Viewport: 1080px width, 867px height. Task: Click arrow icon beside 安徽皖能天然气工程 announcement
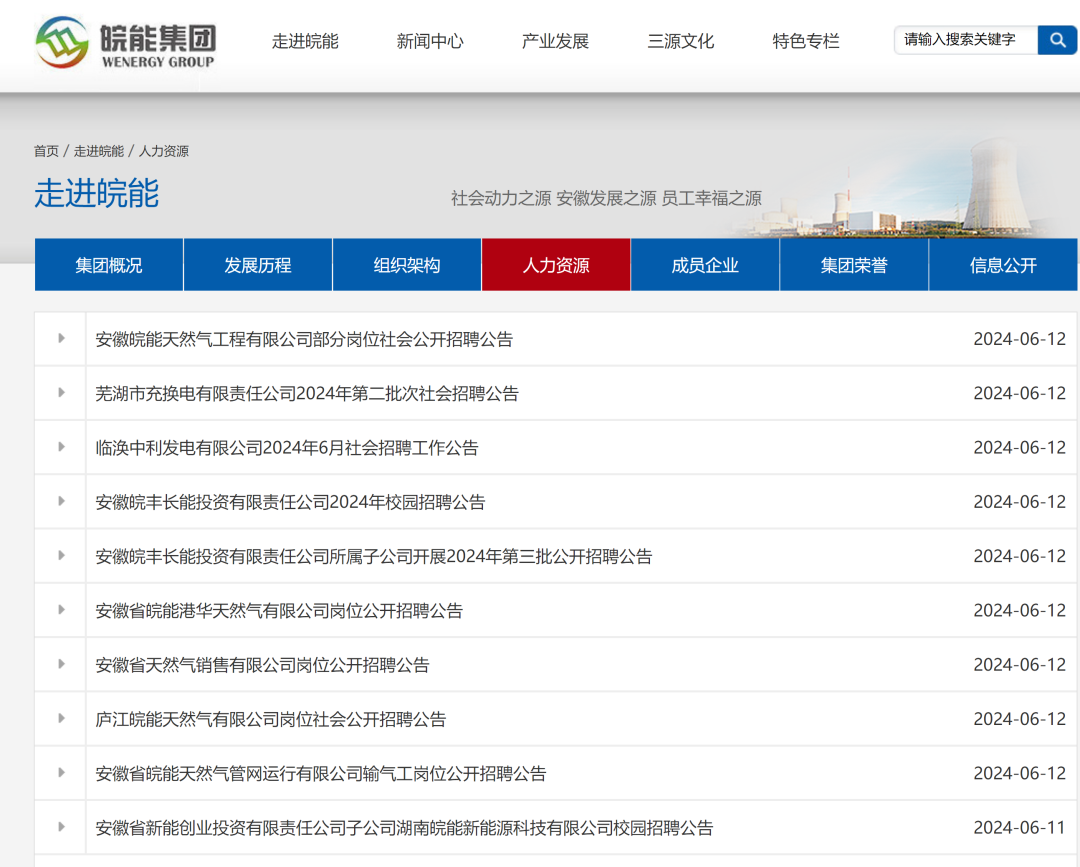pos(61,338)
